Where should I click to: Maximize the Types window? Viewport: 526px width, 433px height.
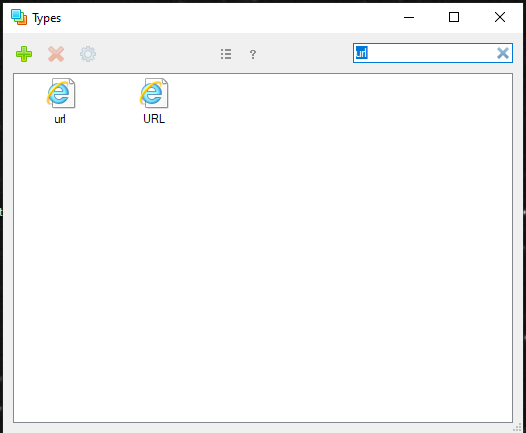454,17
